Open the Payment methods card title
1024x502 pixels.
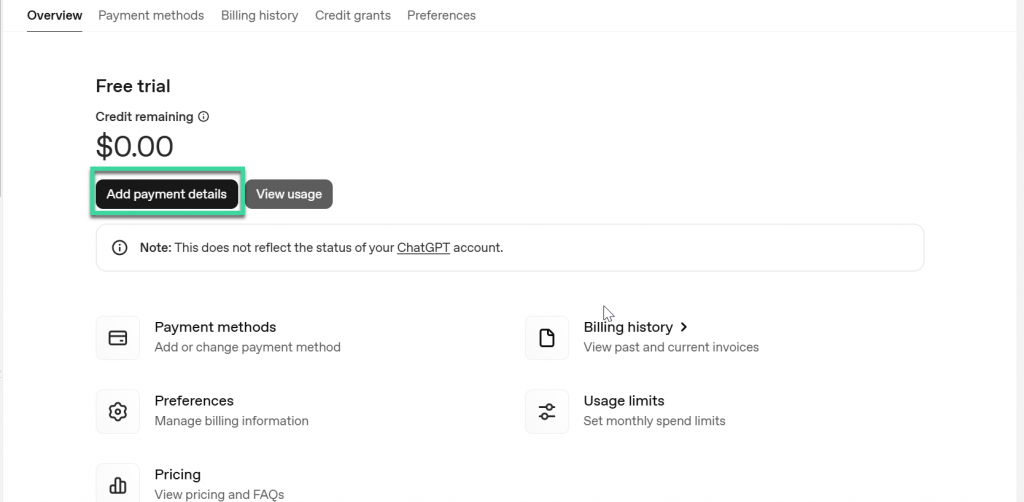215,327
